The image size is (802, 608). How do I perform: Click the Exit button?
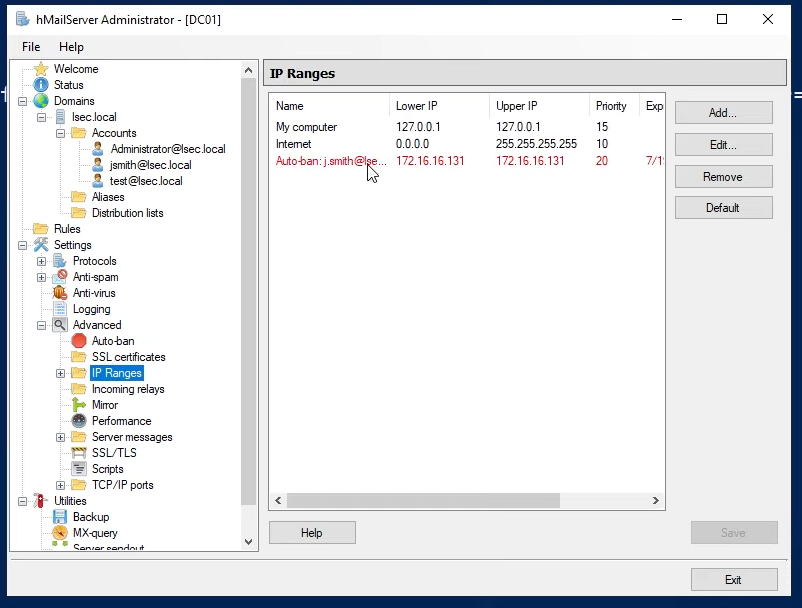(x=734, y=580)
